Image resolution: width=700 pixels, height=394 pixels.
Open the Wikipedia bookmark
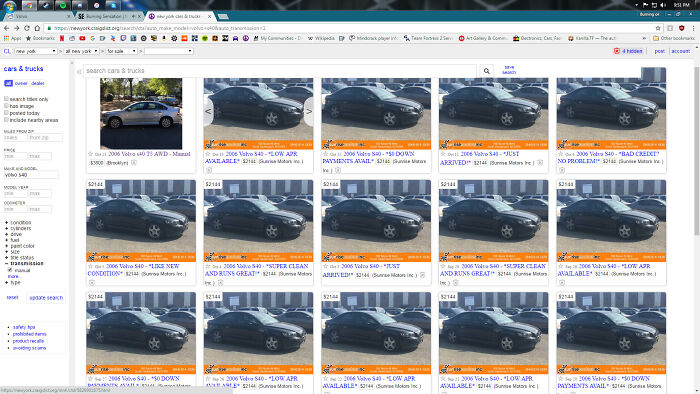(x=321, y=38)
